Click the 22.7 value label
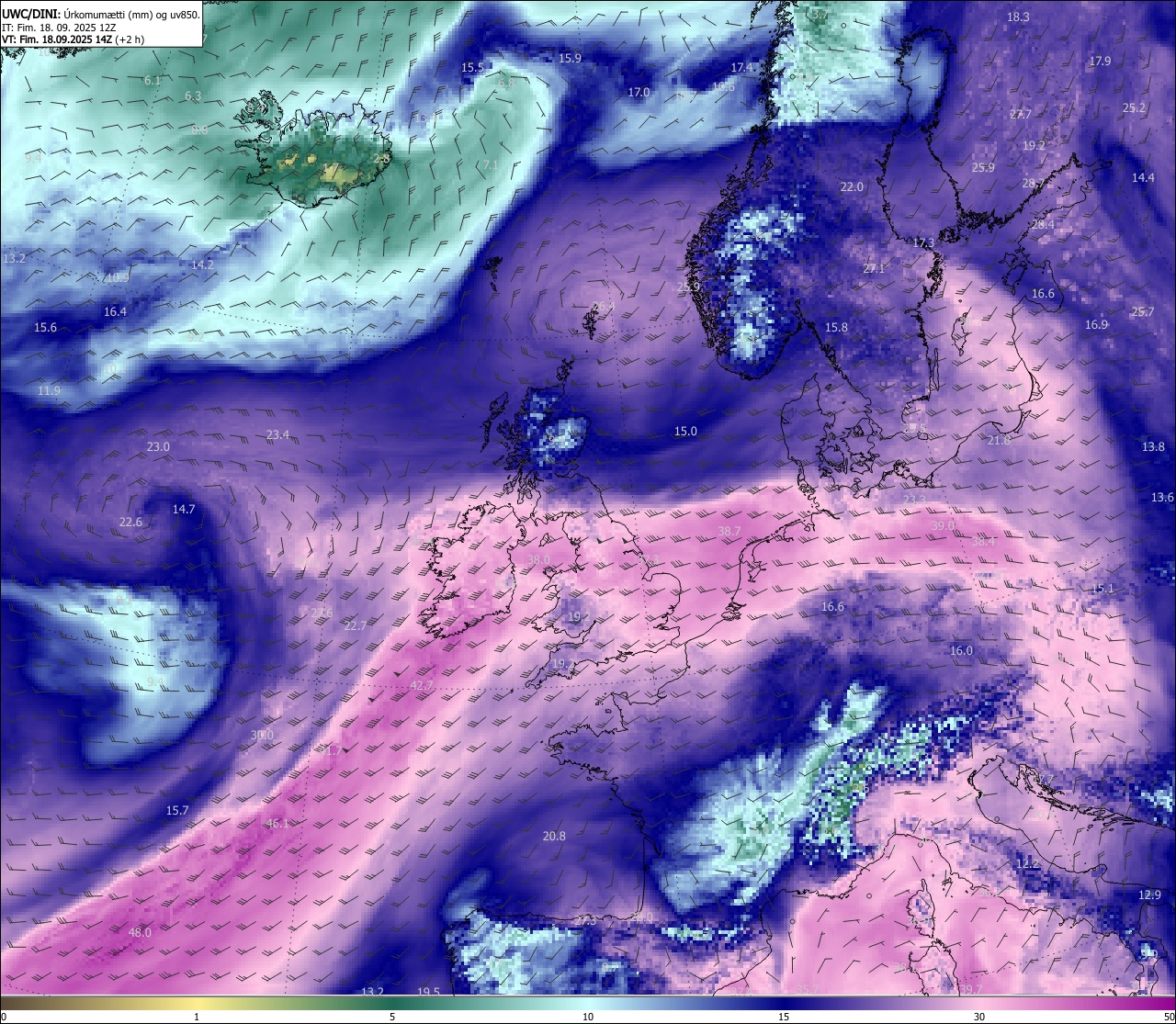 (x=356, y=625)
